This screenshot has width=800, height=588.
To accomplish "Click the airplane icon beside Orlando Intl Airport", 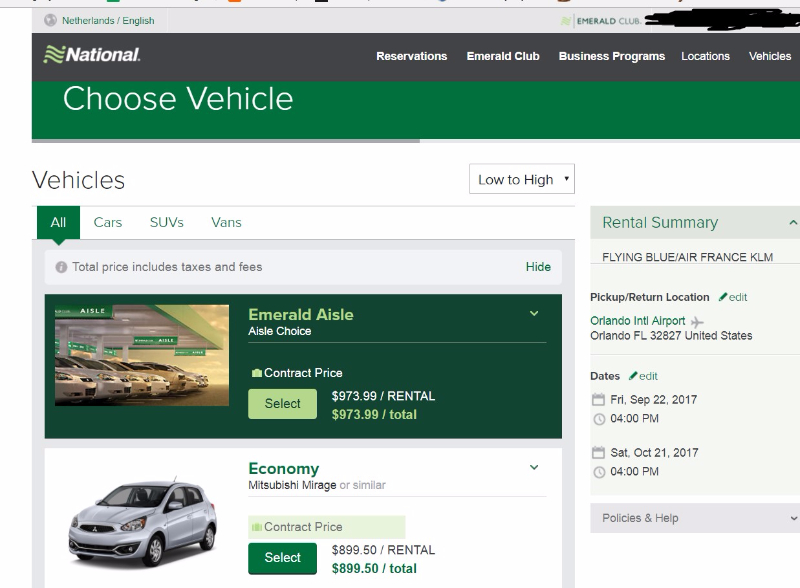I will coord(697,321).
